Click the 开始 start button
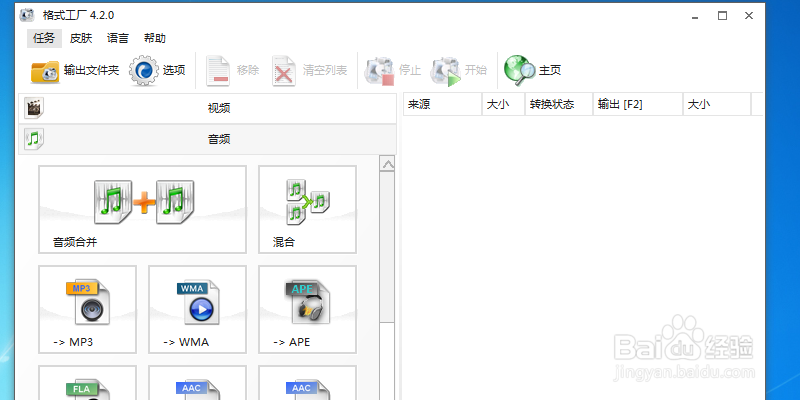 [x=458, y=70]
